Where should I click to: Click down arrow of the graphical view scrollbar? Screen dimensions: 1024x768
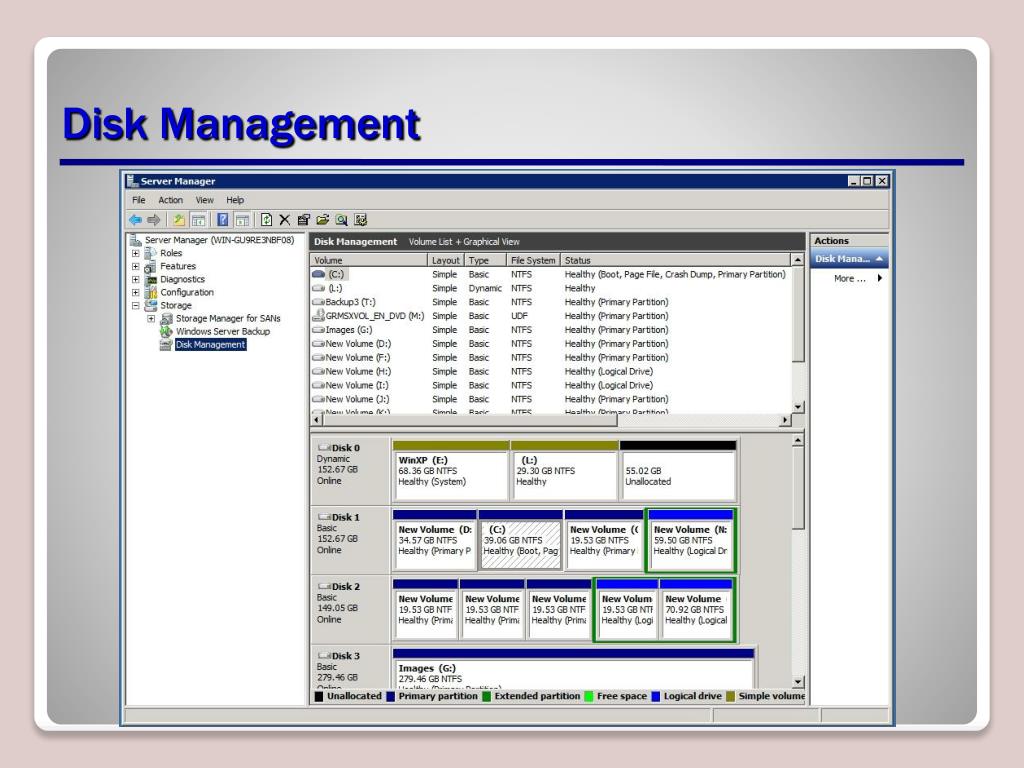pyautogui.click(x=798, y=682)
